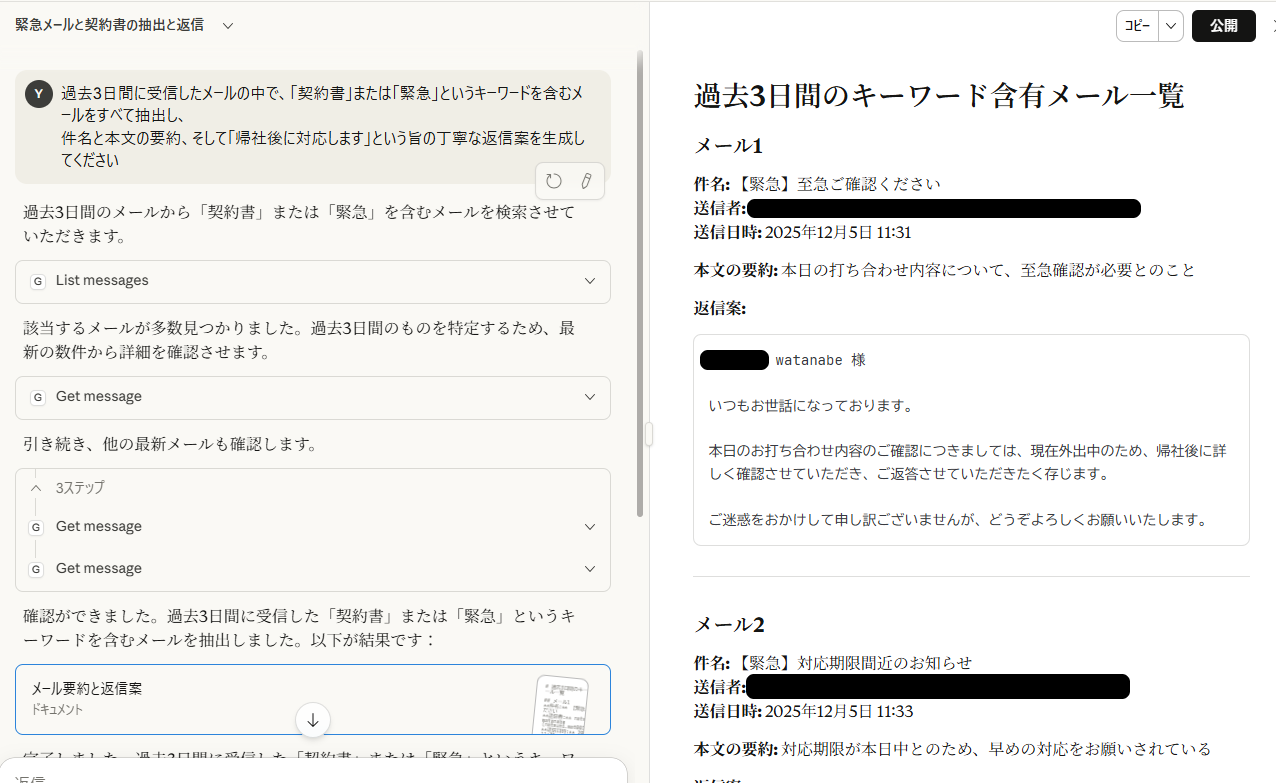Click the scroll-to-bottom down arrow button

pyautogui.click(x=313, y=720)
